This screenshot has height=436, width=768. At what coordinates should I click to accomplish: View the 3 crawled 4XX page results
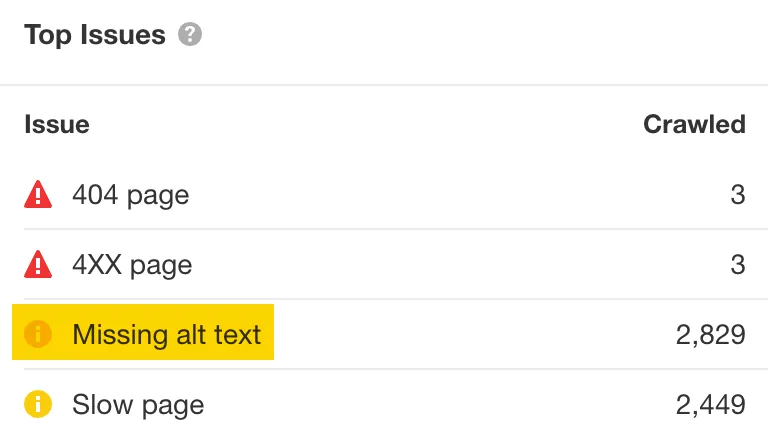(x=738, y=265)
